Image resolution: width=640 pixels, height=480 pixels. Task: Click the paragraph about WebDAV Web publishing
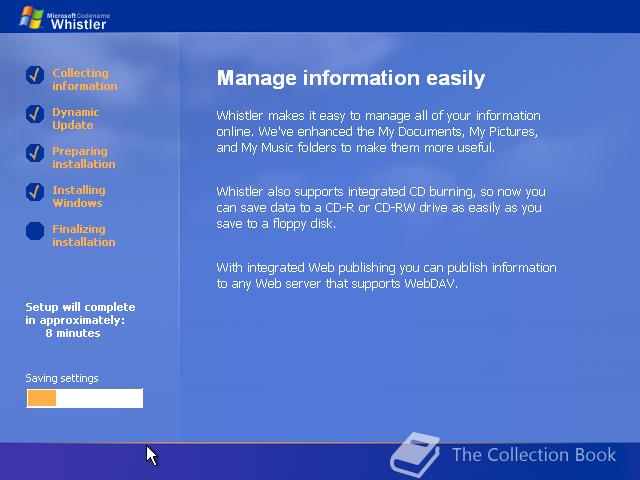pos(386,276)
